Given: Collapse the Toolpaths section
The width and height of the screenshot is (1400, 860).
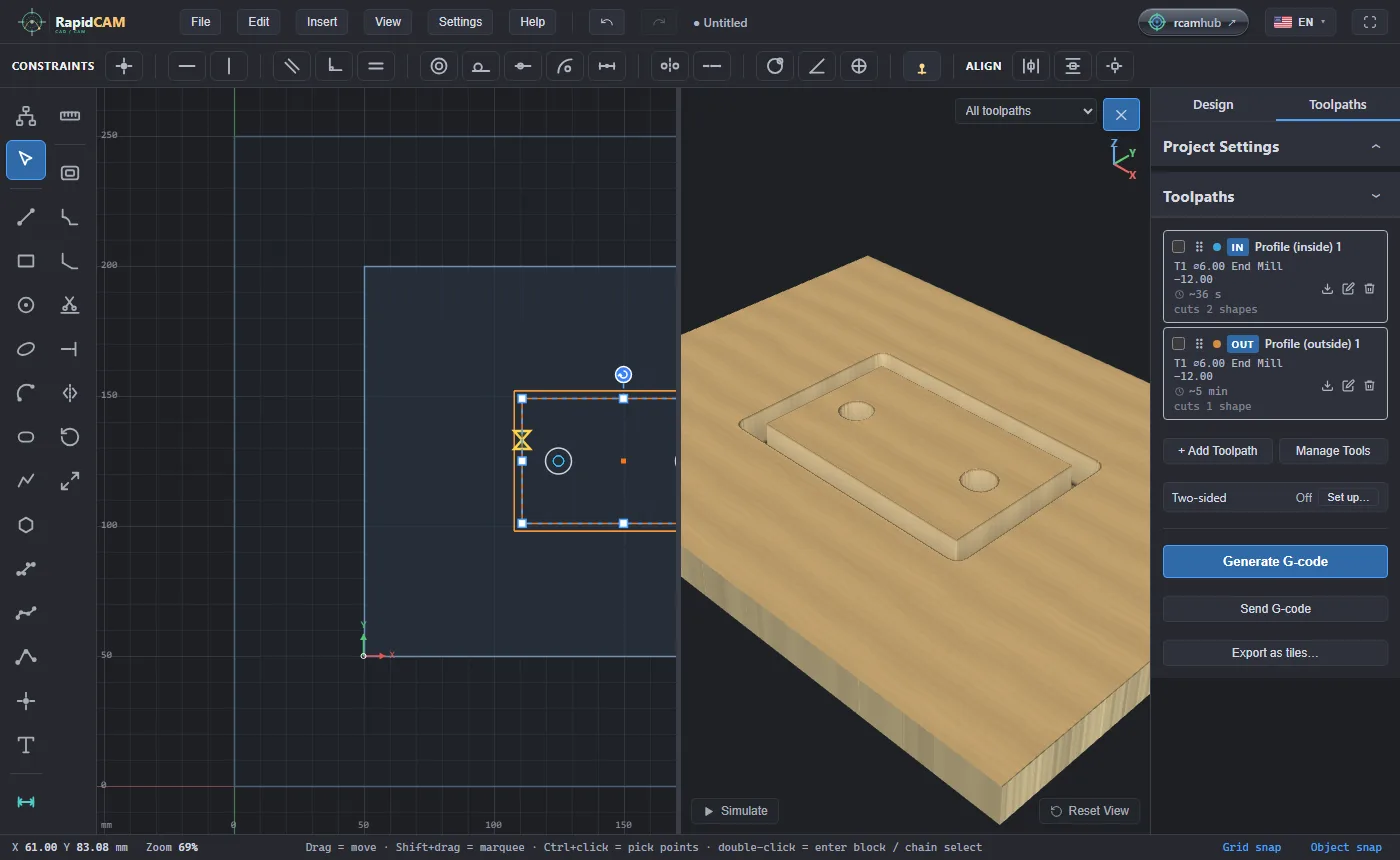Looking at the screenshot, I should coord(1375,197).
